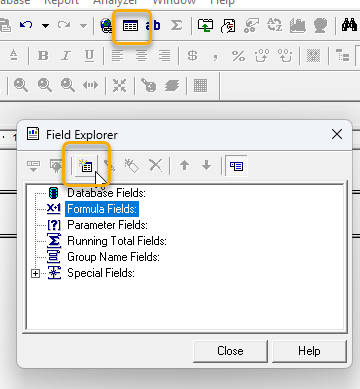Click the four-arrows X icon

point(119,86)
